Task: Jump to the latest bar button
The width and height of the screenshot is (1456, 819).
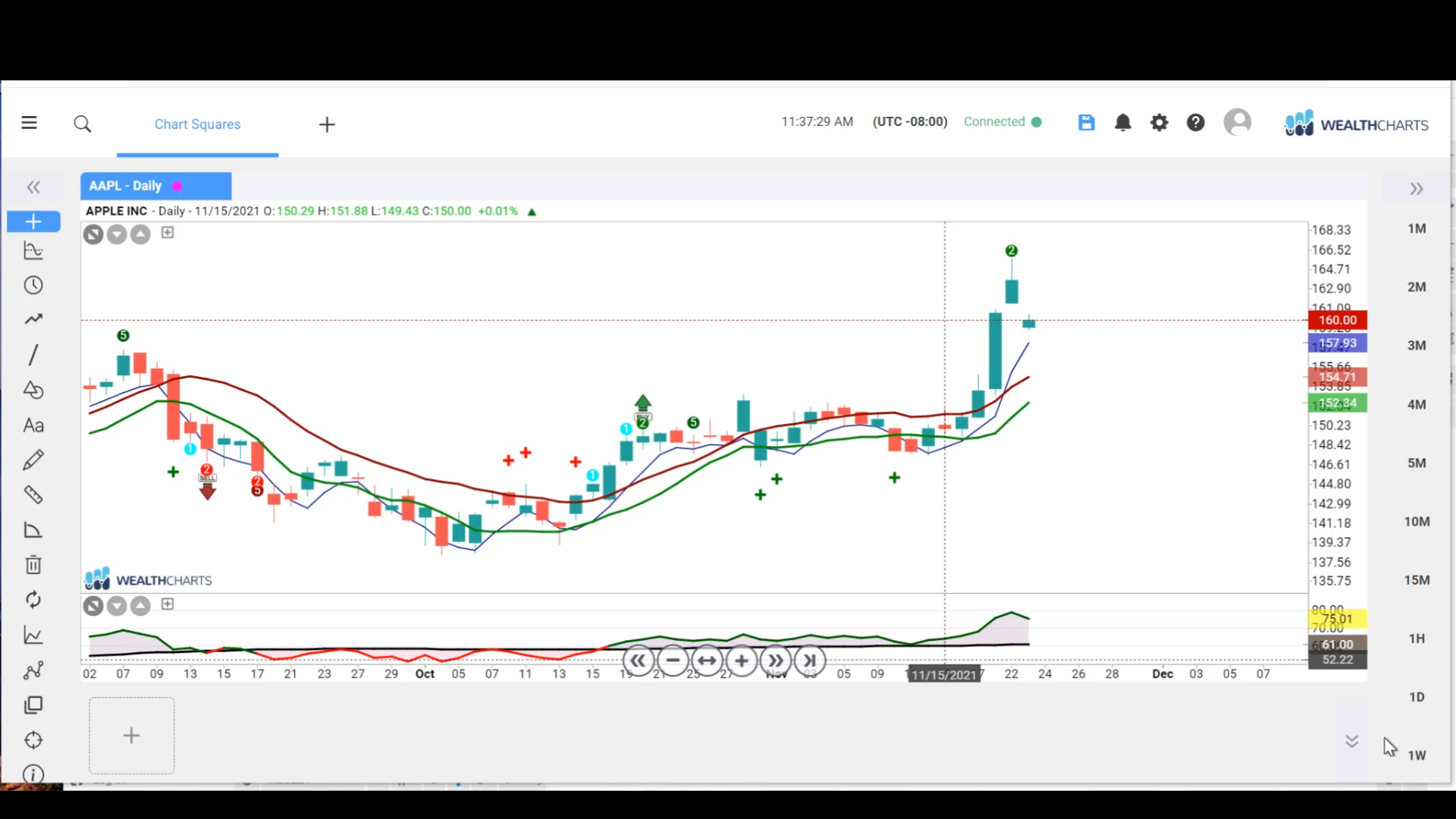Action: coord(810,661)
